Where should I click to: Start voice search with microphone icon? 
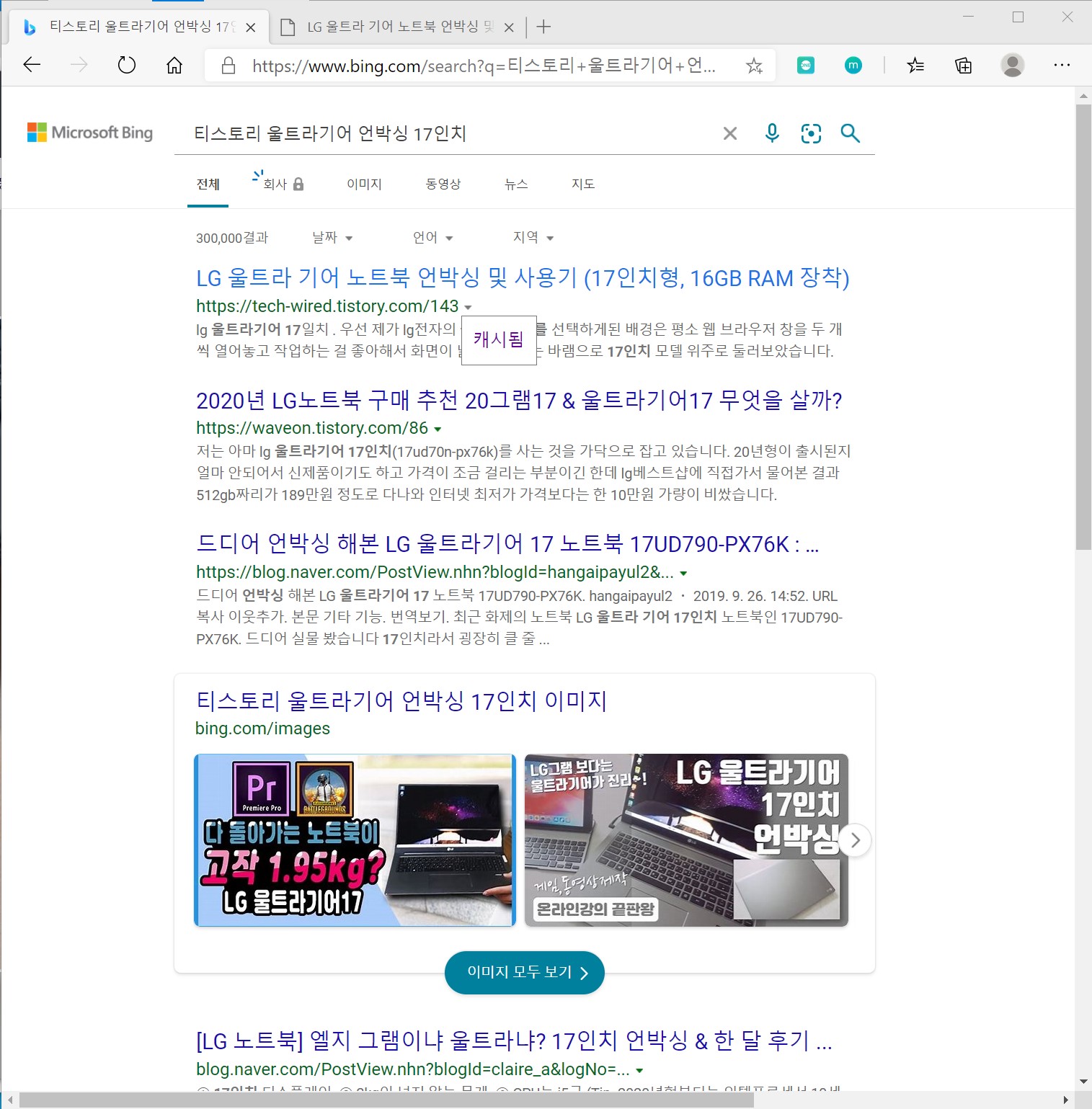(x=772, y=133)
